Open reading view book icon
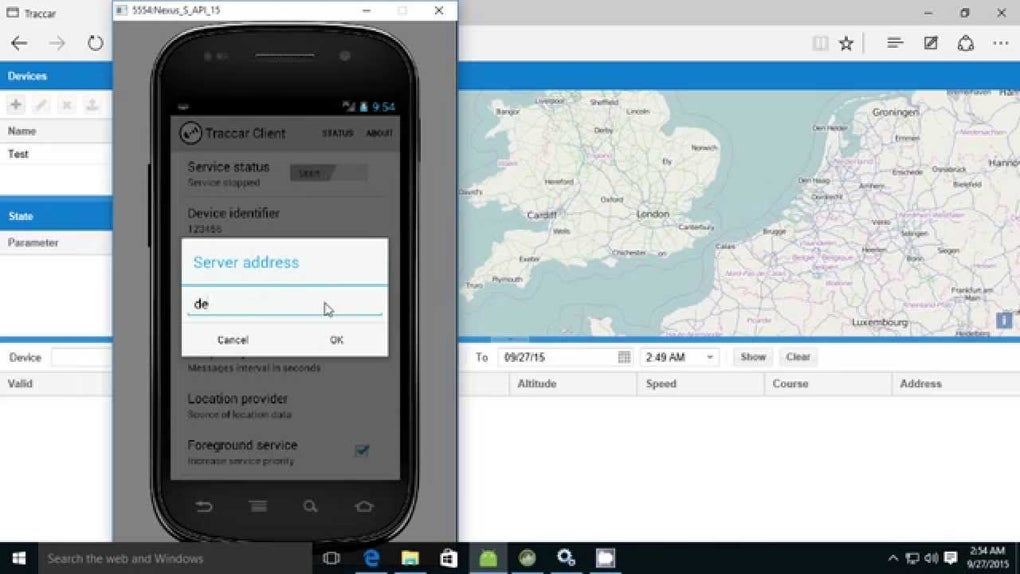This screenshot has height=574, width=1020. click(820, 44)
